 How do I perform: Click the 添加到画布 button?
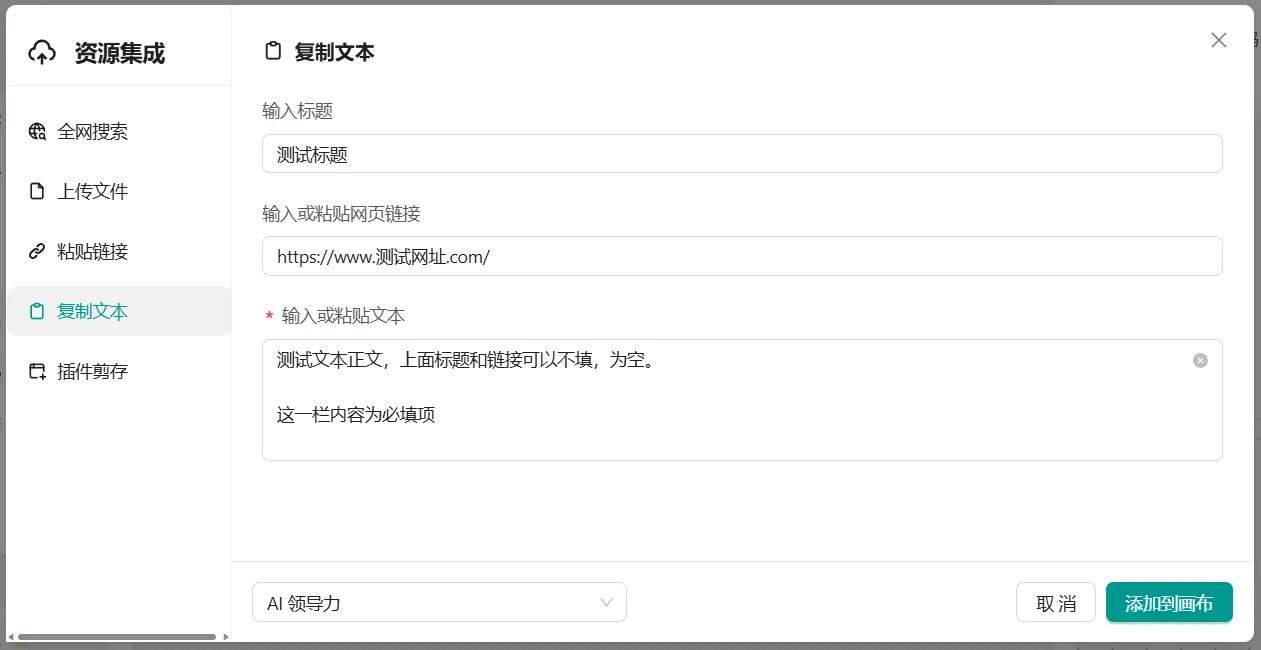[1168, 603]
